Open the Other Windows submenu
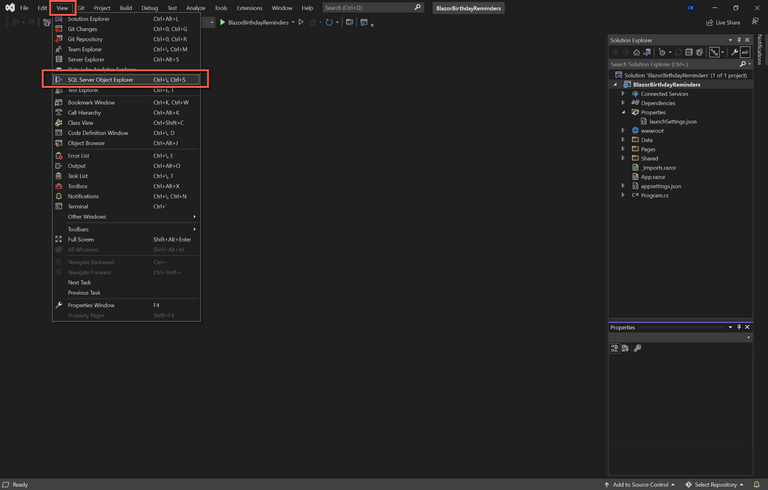The image size is (768, 490). [x=87, y=216]
